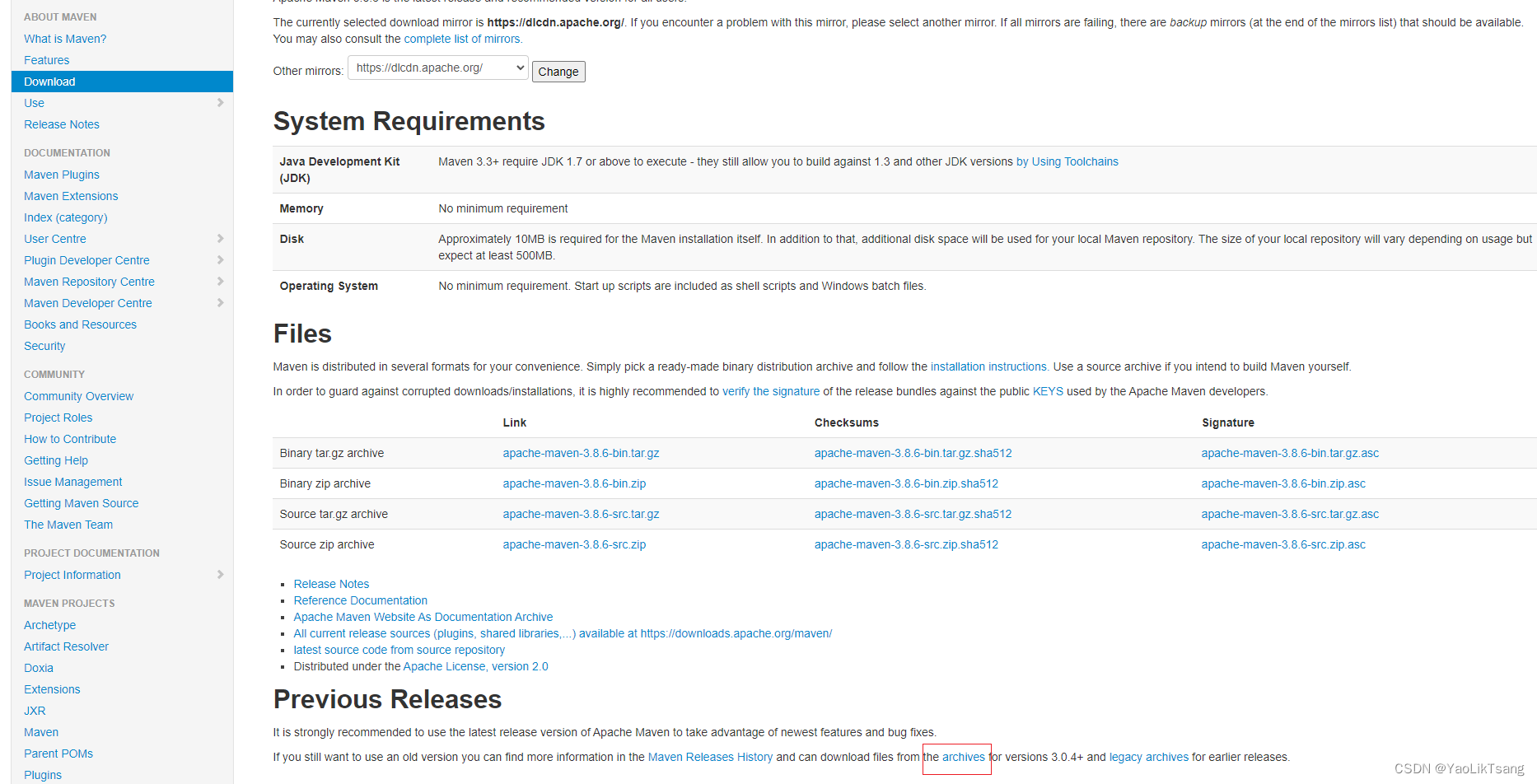
Task: Download apache-maven-3.8.6-bin.tar.gz
Action: 582,453
